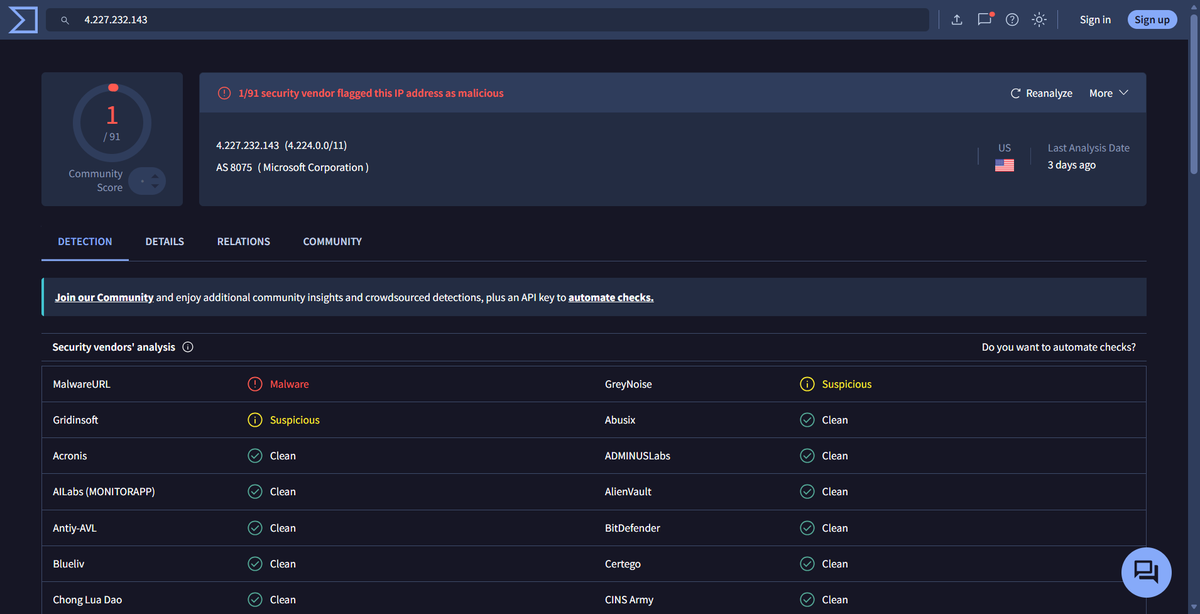Click Abusix Clean checkmark icon
The image size is (1200, 614).
807,420
